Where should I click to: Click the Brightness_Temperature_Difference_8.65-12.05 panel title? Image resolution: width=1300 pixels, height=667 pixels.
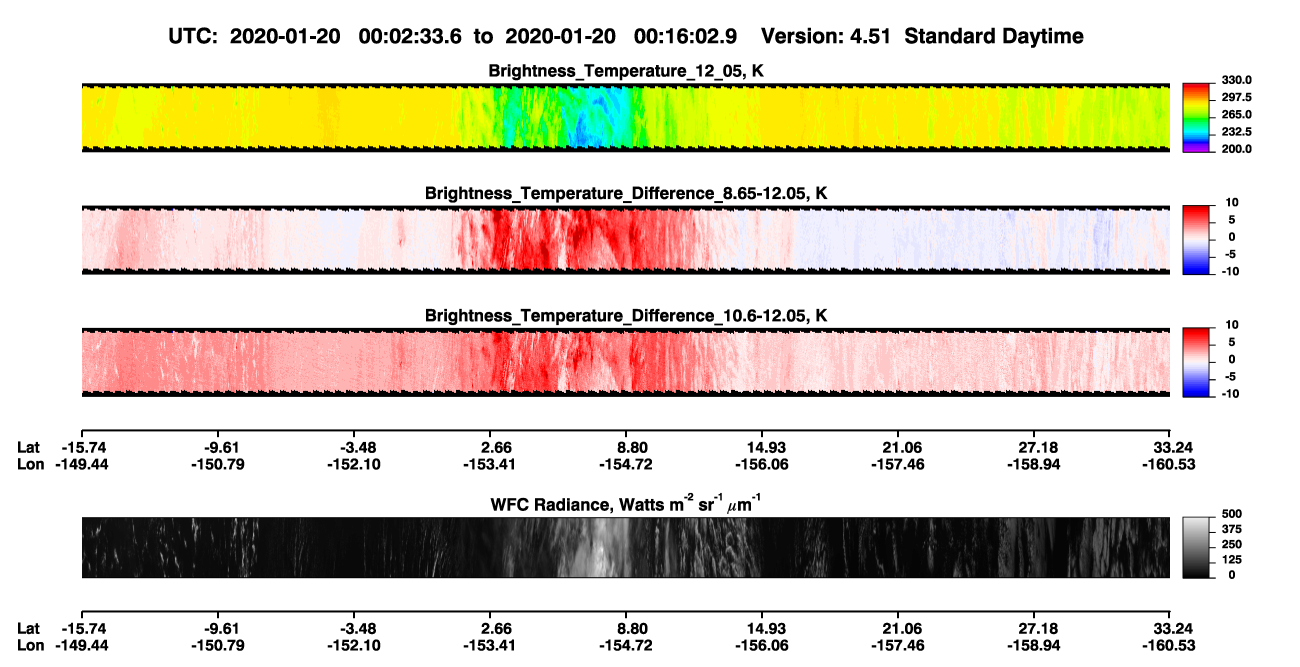pyautogui.click(x=626, y=193)
